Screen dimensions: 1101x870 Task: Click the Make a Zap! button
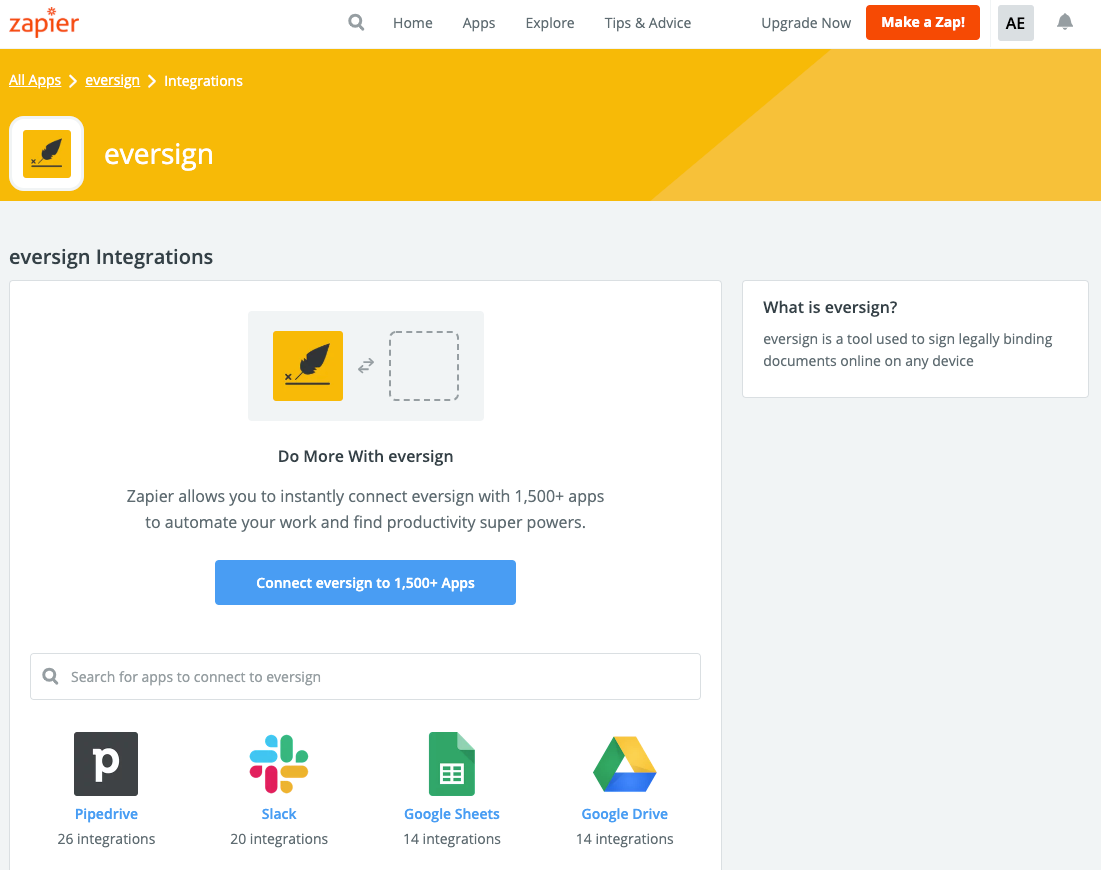(923, 22)
